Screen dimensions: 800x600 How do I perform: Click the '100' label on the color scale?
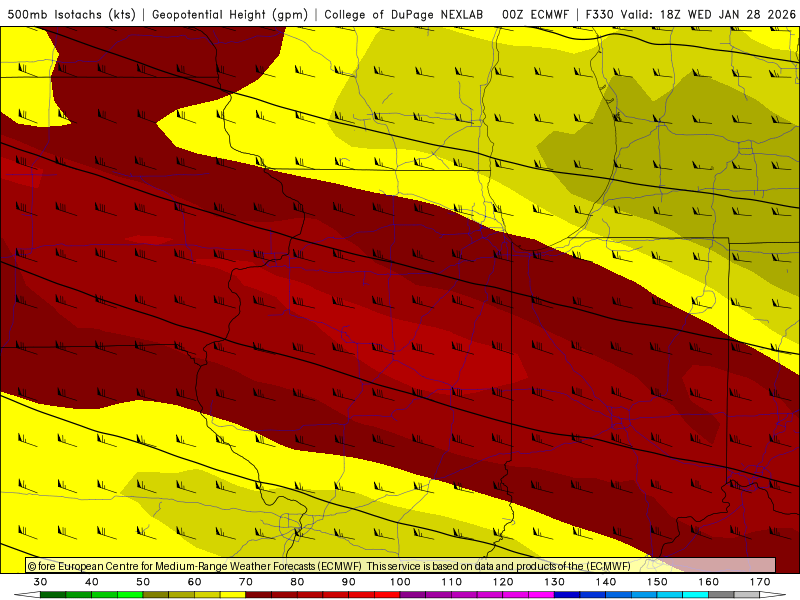point(400,582)
